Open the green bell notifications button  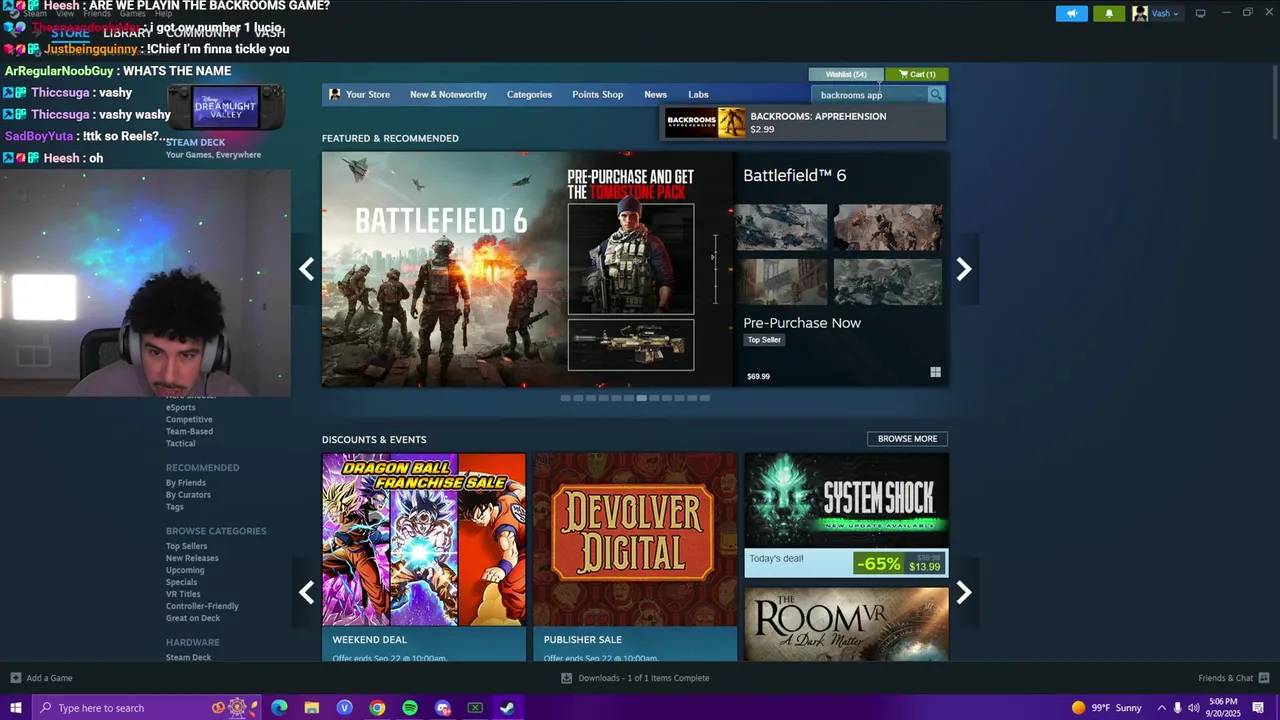tap(1108, 13)
